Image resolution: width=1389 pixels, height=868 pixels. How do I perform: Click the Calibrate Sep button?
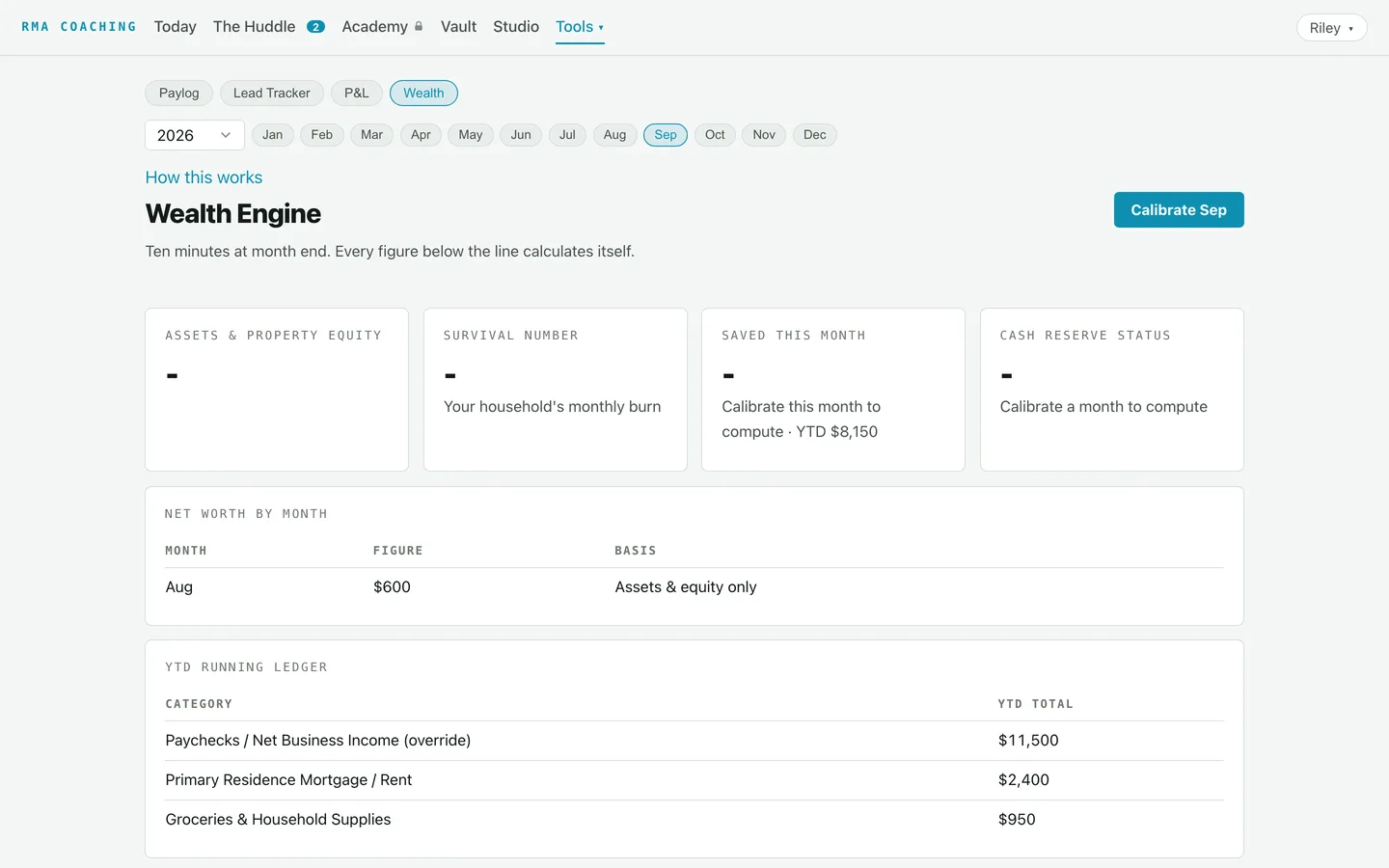tap(1179, 210)
